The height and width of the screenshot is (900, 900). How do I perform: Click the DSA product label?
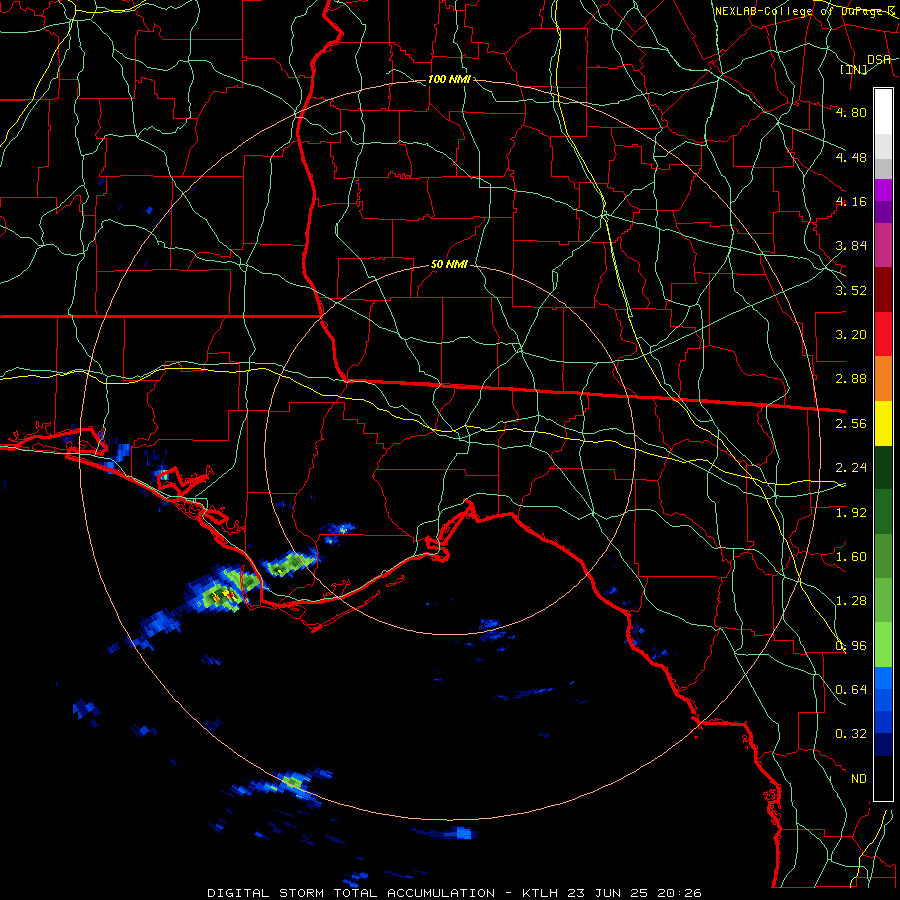click(879, 59)
